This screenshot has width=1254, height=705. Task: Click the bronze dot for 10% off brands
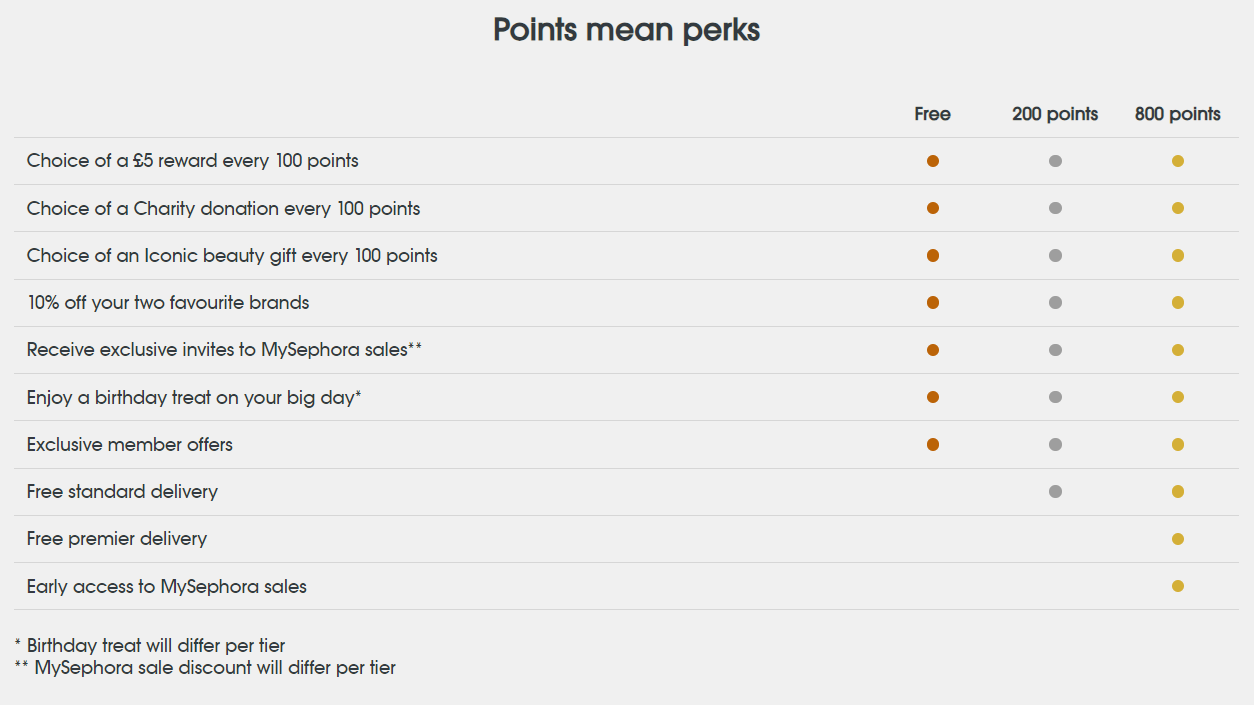point(932,302)
